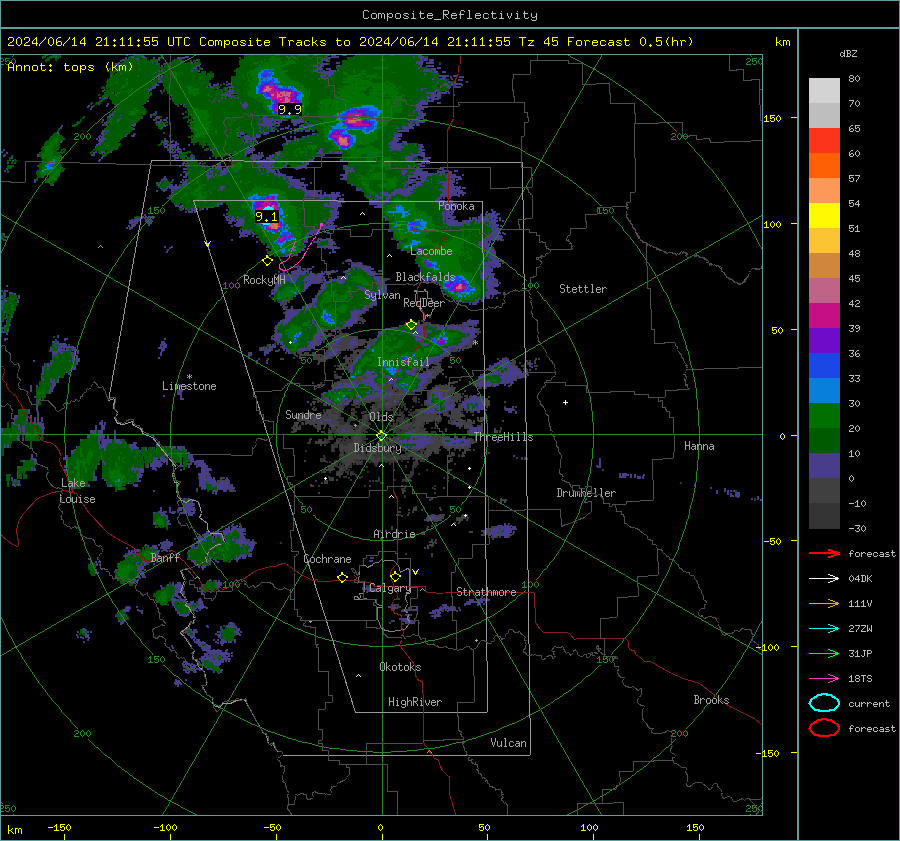
Task: Click the Okotoks map label
Action: coord(400,667)
